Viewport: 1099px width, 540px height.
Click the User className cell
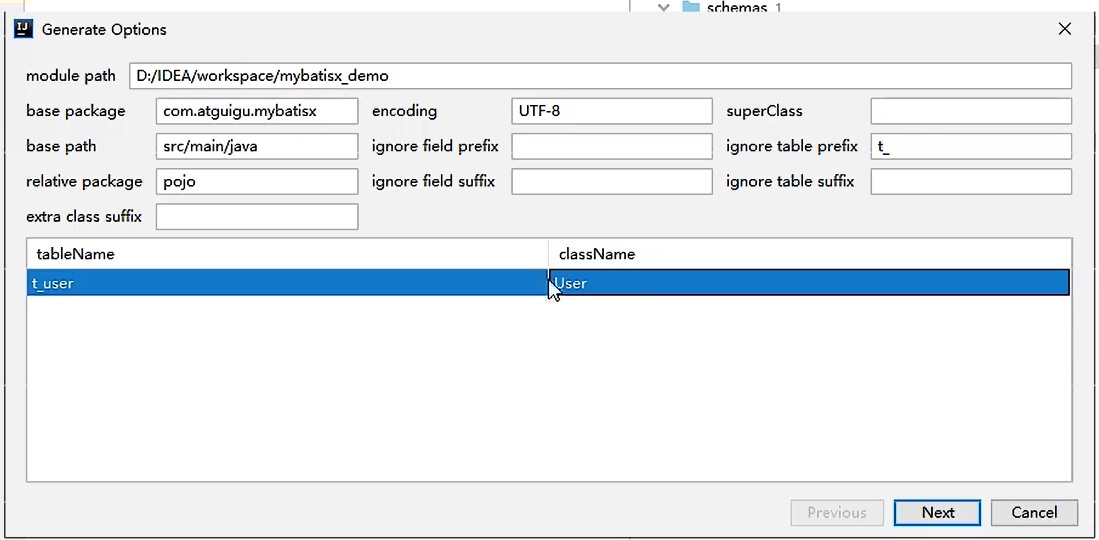pos(810,283)
